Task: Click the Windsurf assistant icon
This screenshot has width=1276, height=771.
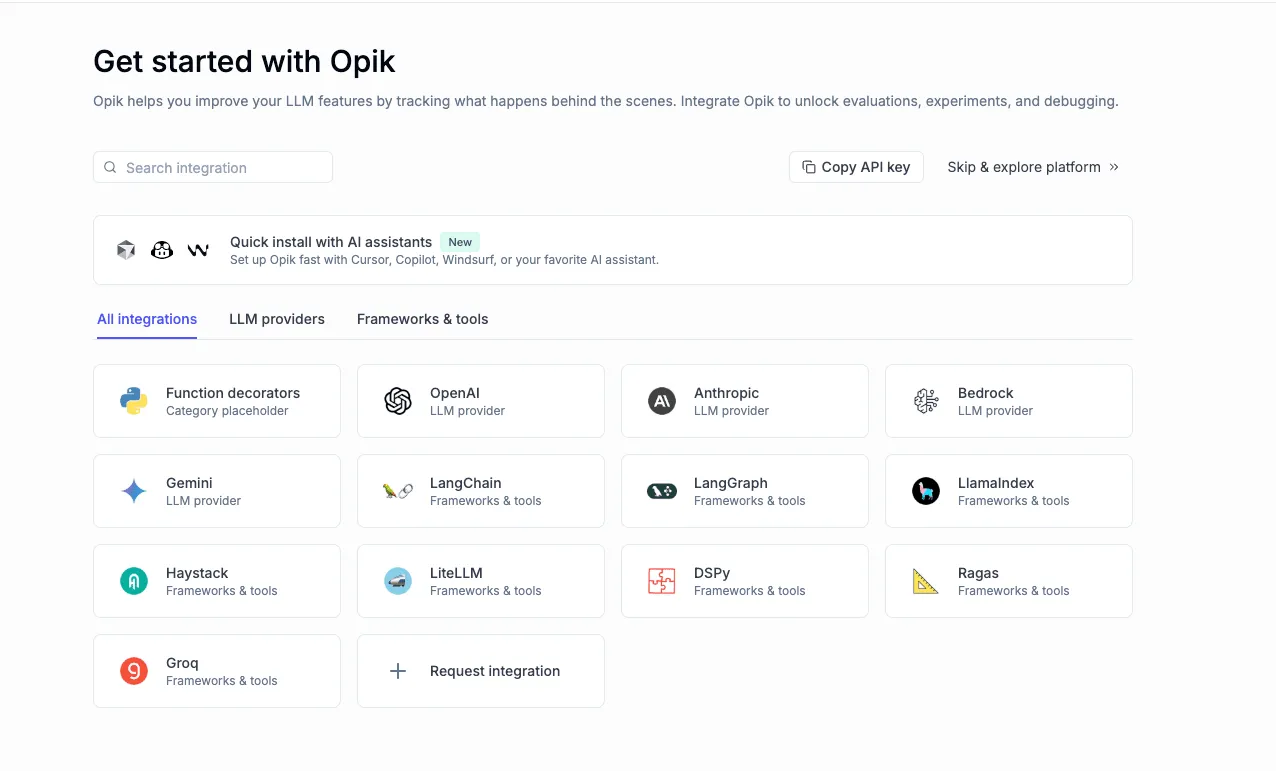Action: pos(198,250)
